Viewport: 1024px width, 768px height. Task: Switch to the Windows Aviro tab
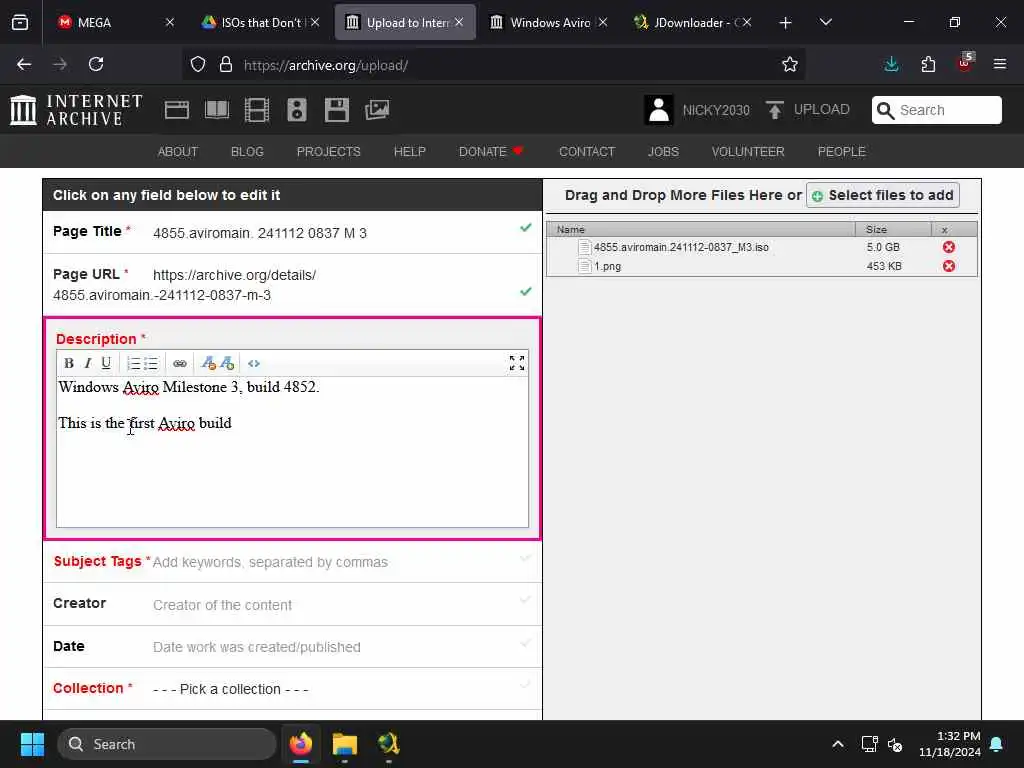click(x=549, y=22)
